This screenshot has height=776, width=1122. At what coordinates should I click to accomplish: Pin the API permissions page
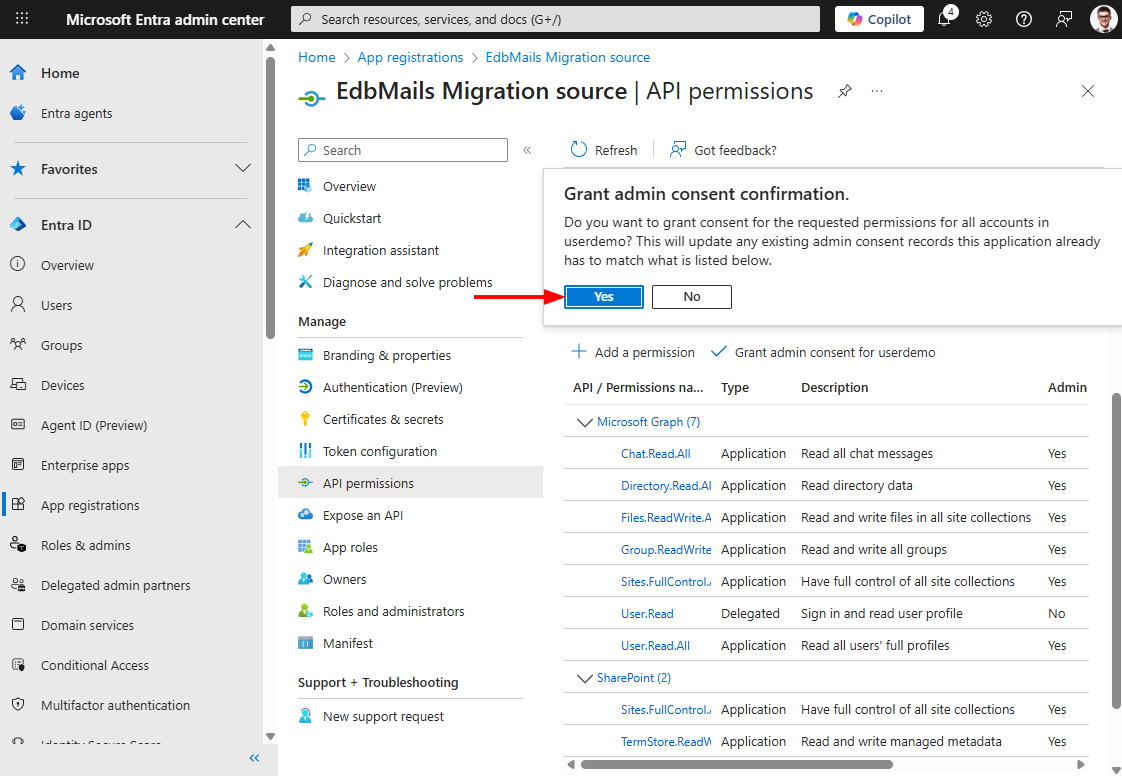[x=845, y=91]
